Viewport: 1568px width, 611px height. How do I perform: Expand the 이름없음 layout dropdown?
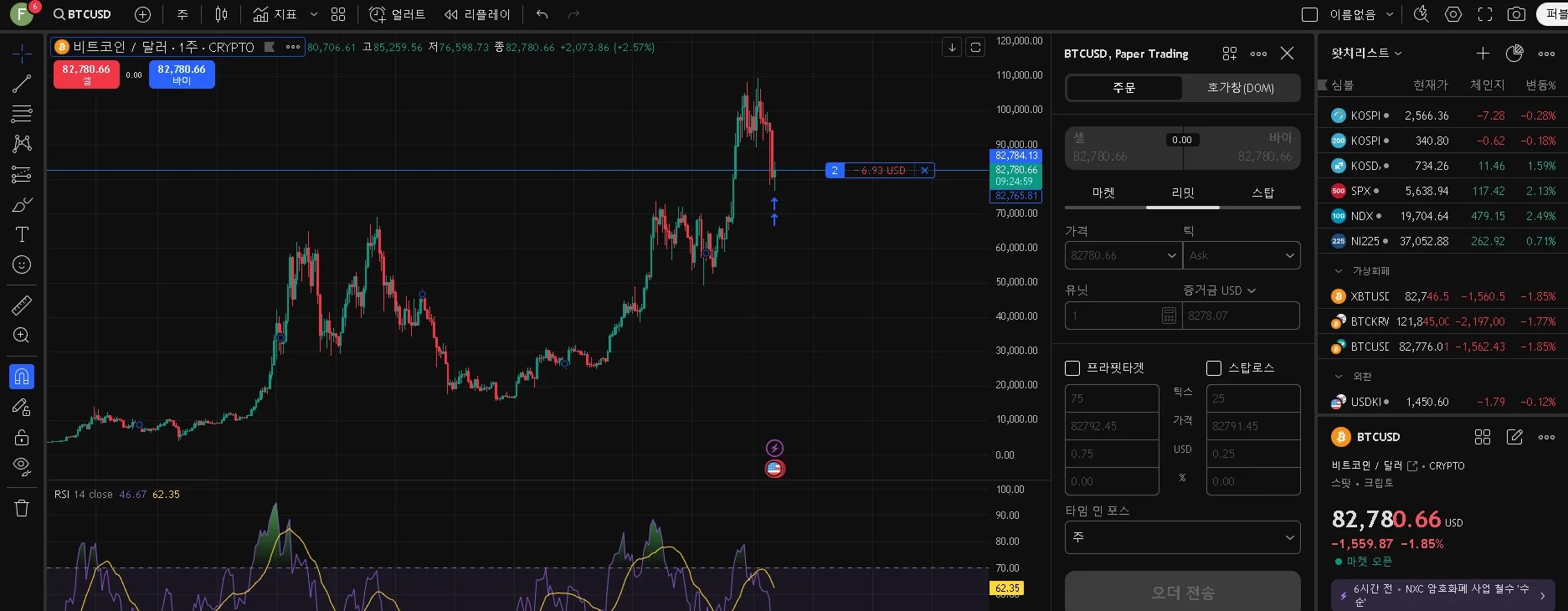(1390, 14)
